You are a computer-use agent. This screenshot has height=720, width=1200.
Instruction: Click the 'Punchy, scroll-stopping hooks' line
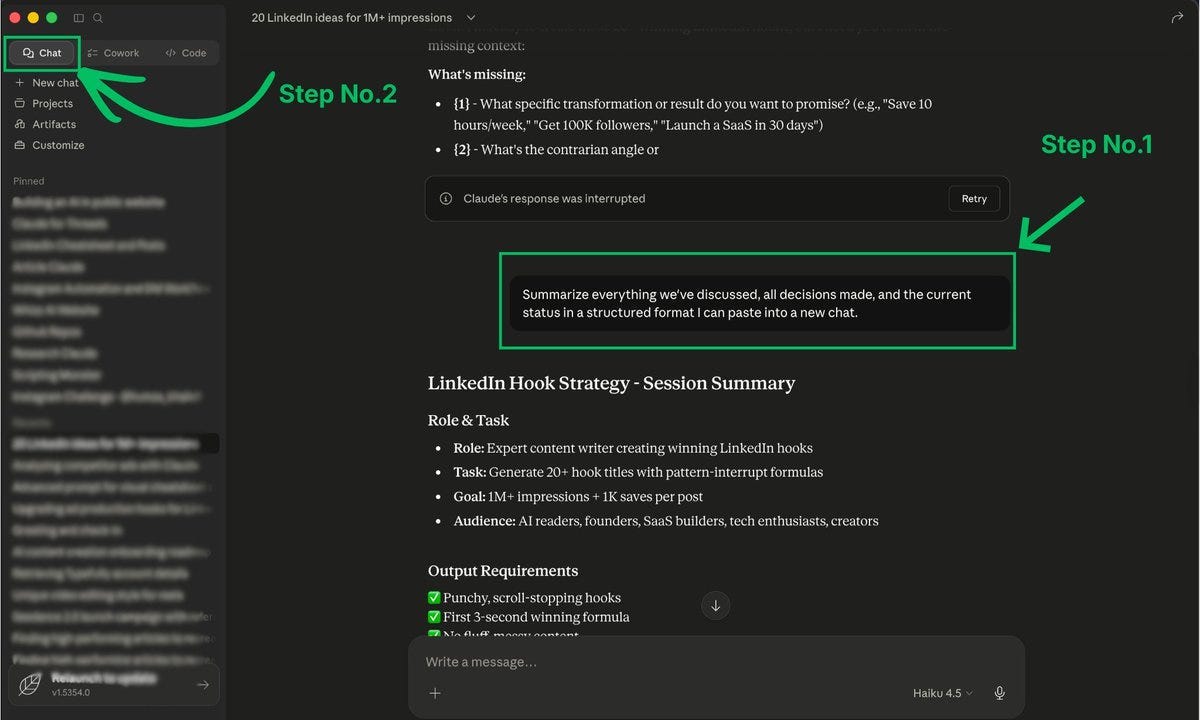coord(524,598)
